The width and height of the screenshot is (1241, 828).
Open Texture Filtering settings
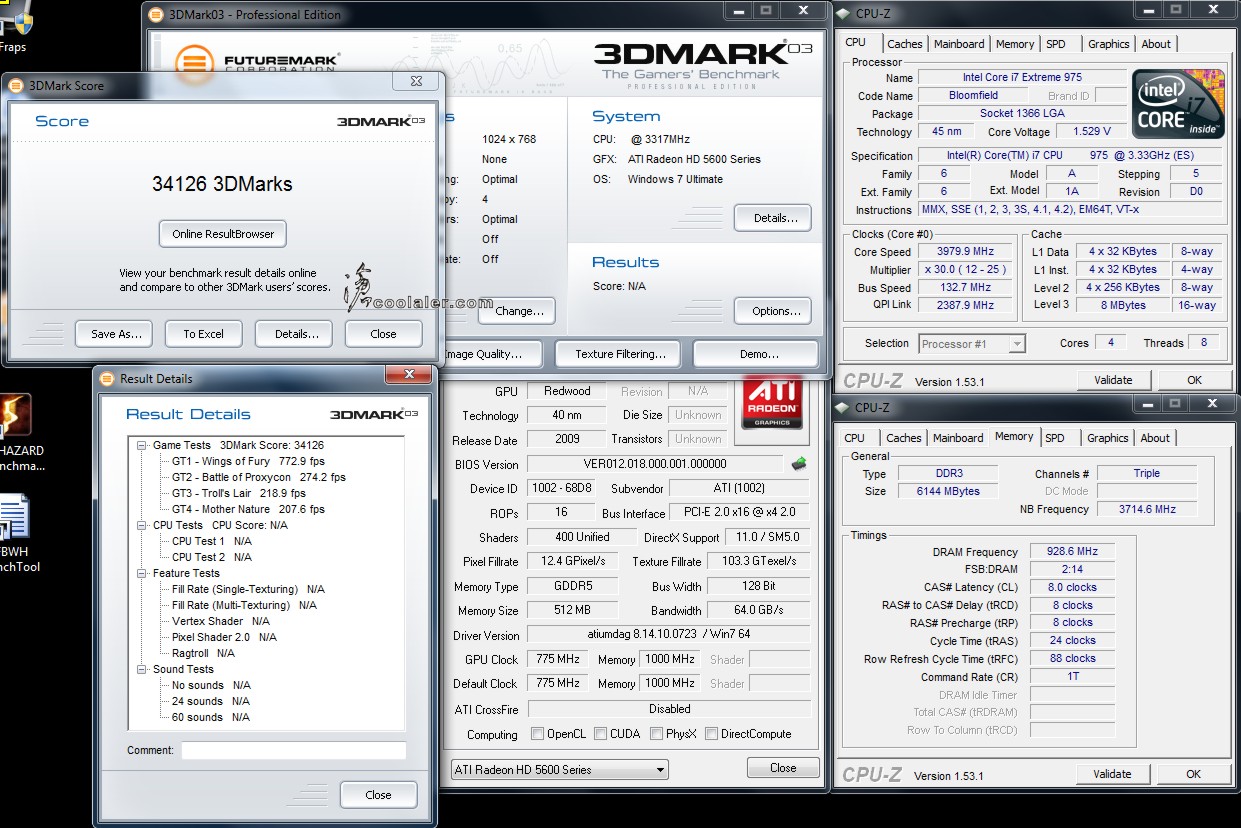click(x=620, y=354)
